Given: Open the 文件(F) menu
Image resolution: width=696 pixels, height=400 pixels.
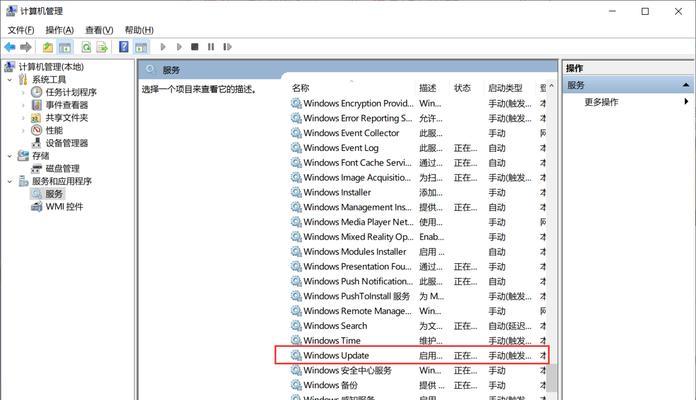Looking at the screenshot, I should click(x=21, y=30).
